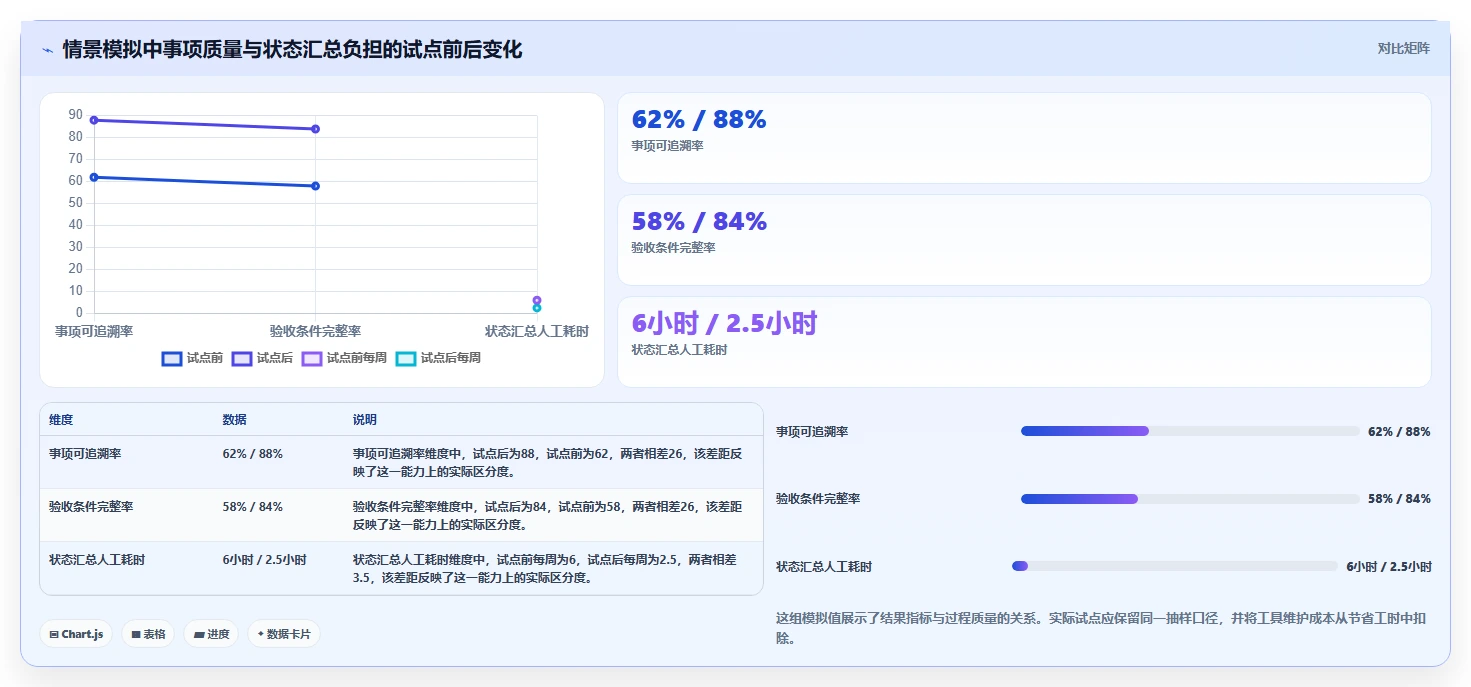
Task: Click the 6小时 / 2.5小时 table cell
Action: click(264, 560)
